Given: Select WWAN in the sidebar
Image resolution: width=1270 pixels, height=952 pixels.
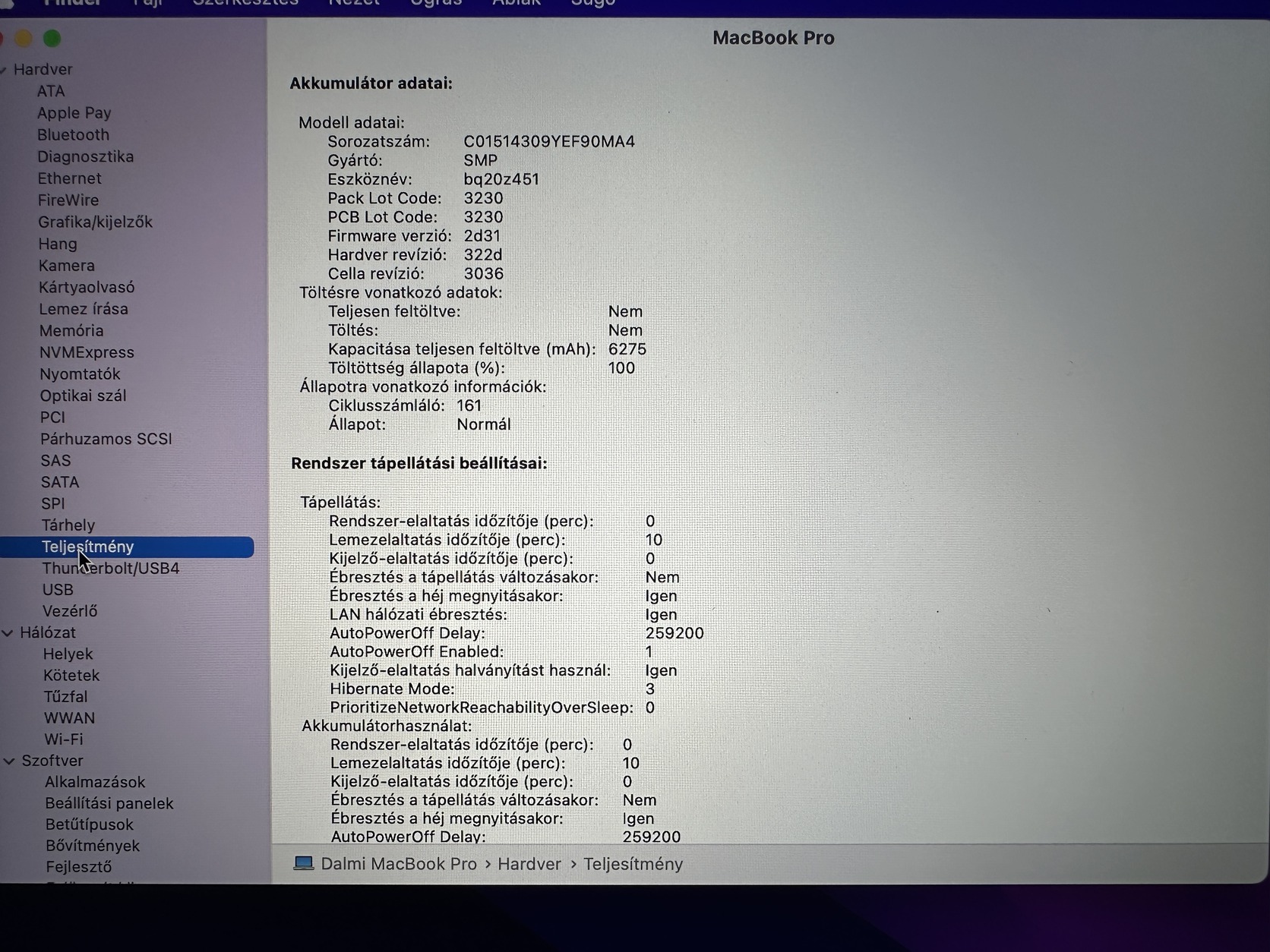Looking at the screenshot, I should click(70, 718).
